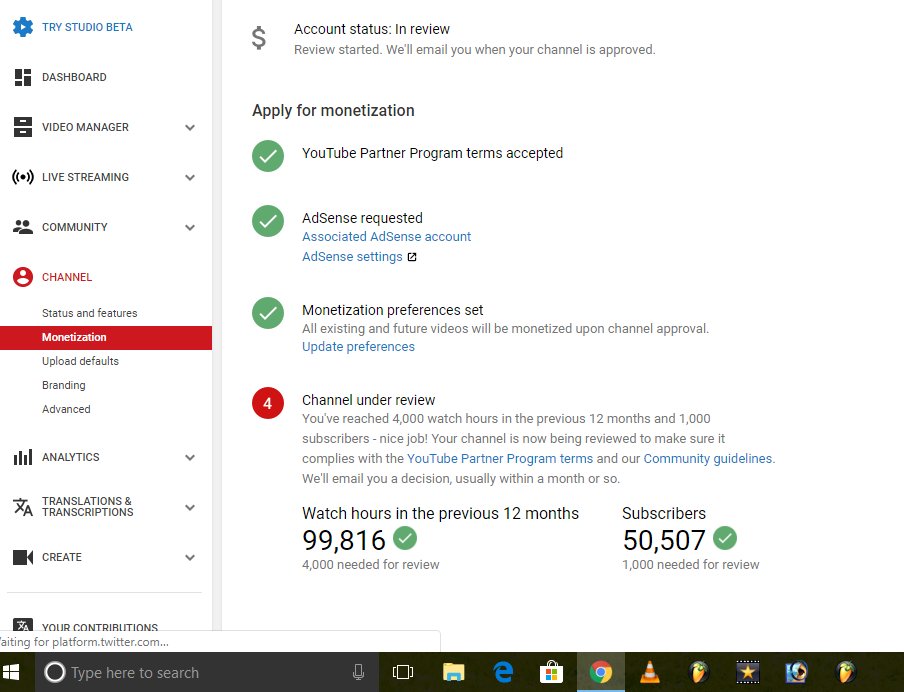904x692 pixels.
Task: Open Community guidelines link
Action: (708, 458)
